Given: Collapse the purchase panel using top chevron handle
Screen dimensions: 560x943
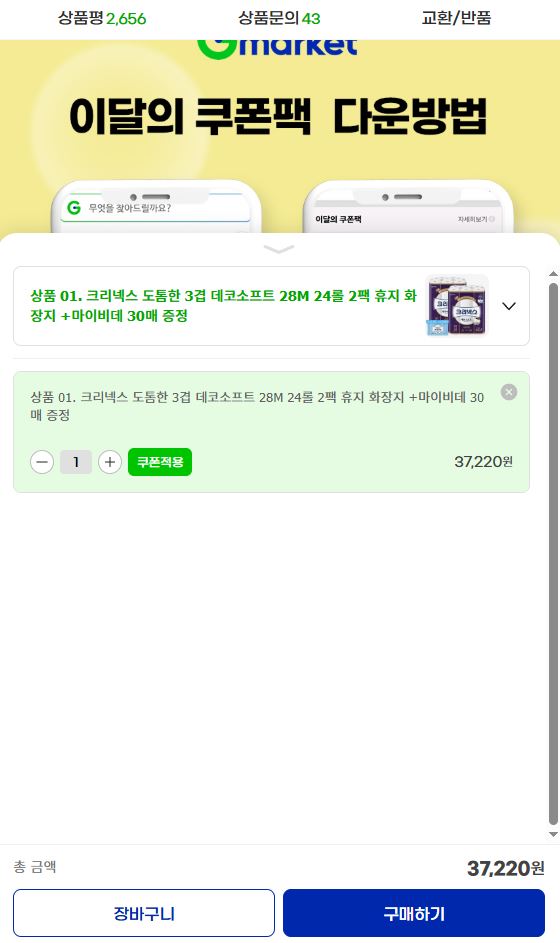Looking at the screenshot, I should click(x=279, y=249).
